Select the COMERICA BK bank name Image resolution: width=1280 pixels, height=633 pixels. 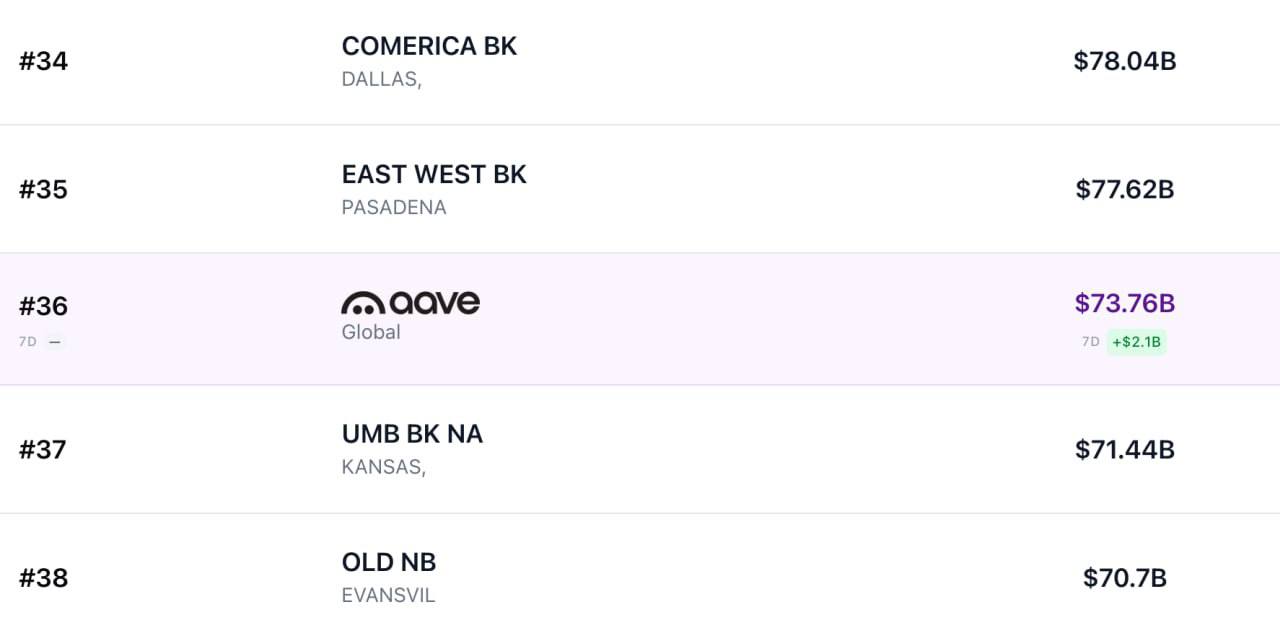(x=429, y=46)
